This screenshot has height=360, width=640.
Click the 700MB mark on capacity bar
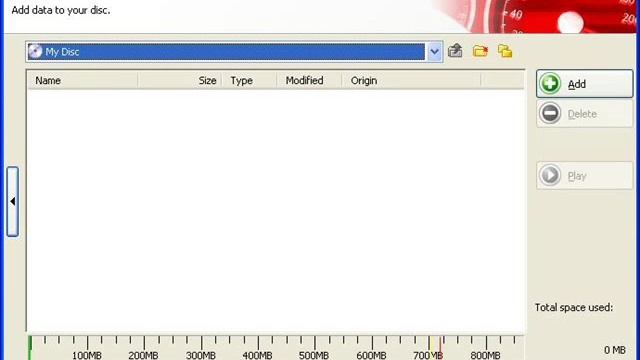tap(428, 355)
